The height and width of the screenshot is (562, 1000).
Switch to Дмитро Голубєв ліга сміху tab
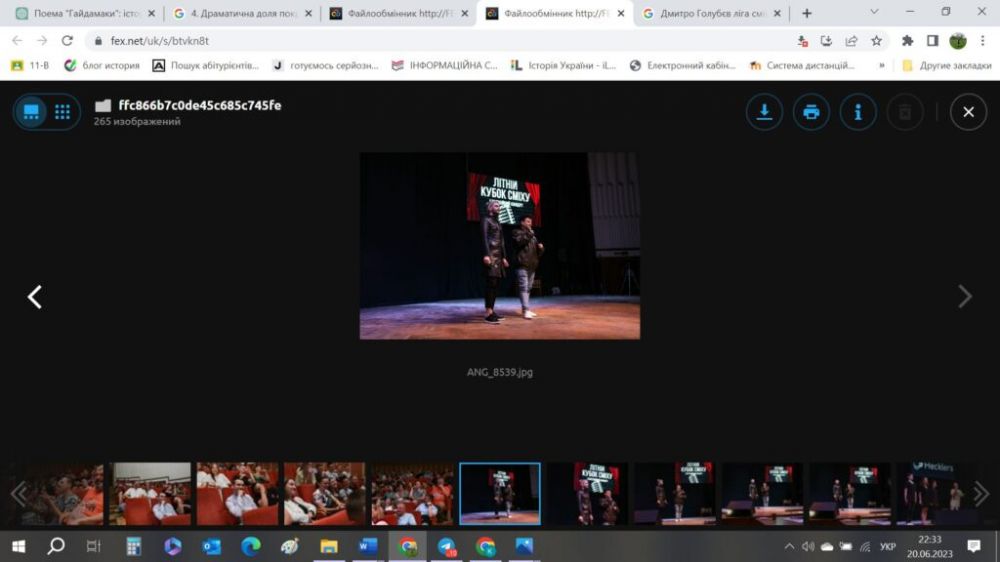pyautogui.click(x=706, y=14)
